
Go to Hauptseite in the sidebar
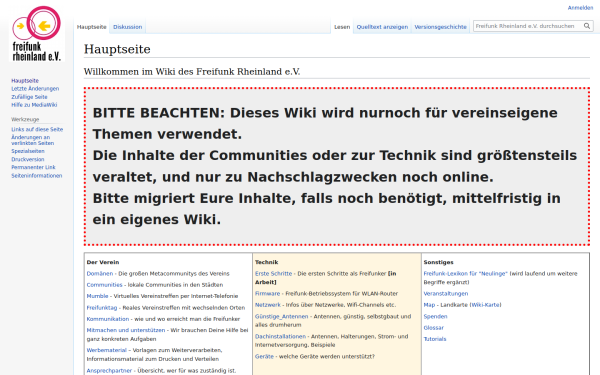[x=25, y=80]
